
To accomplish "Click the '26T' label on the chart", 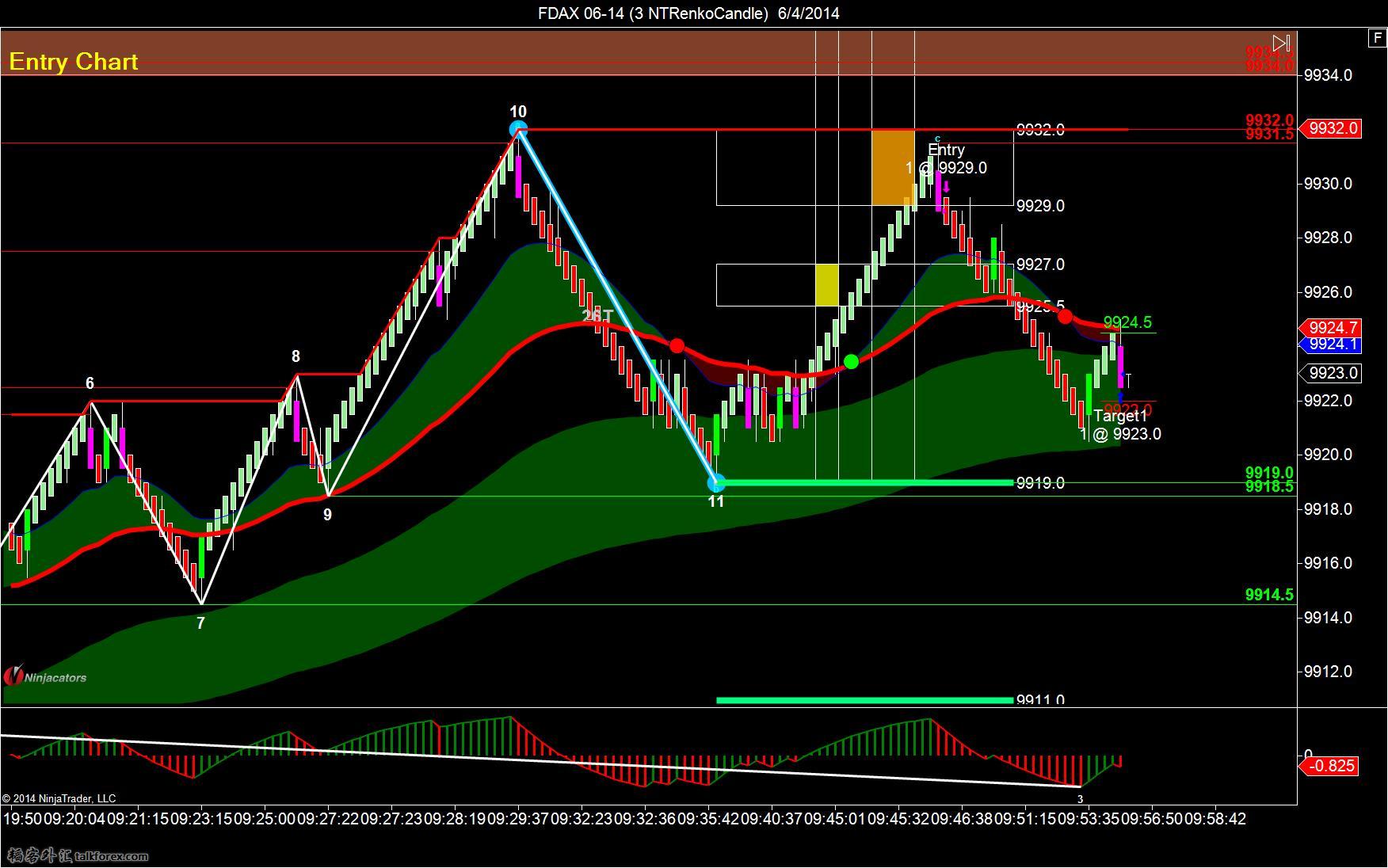I will click(x=597, y=316).
